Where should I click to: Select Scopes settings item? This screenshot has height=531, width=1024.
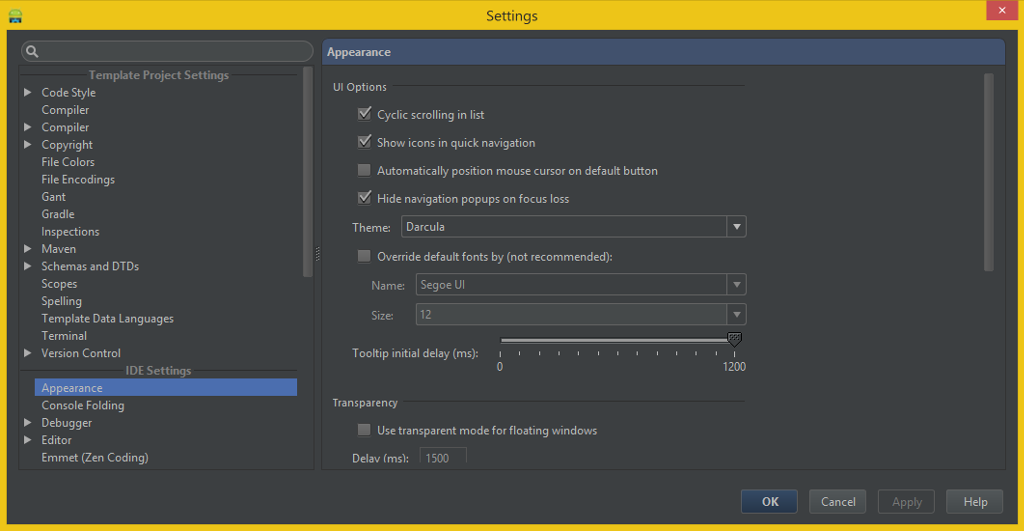[59, 283]
